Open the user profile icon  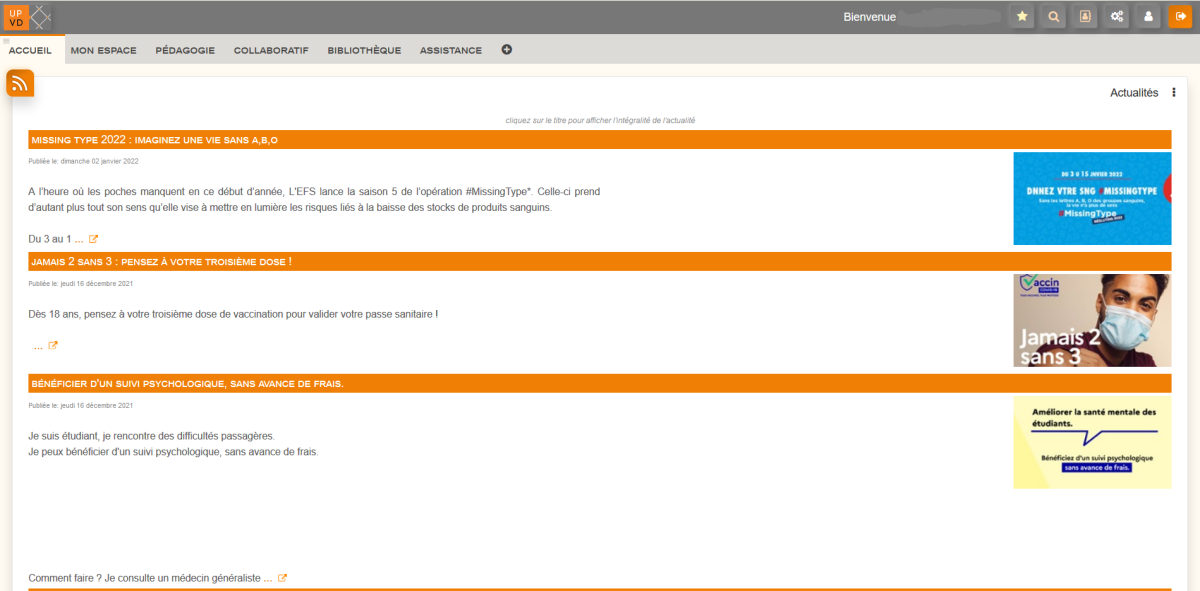[x=1149, y=16]
